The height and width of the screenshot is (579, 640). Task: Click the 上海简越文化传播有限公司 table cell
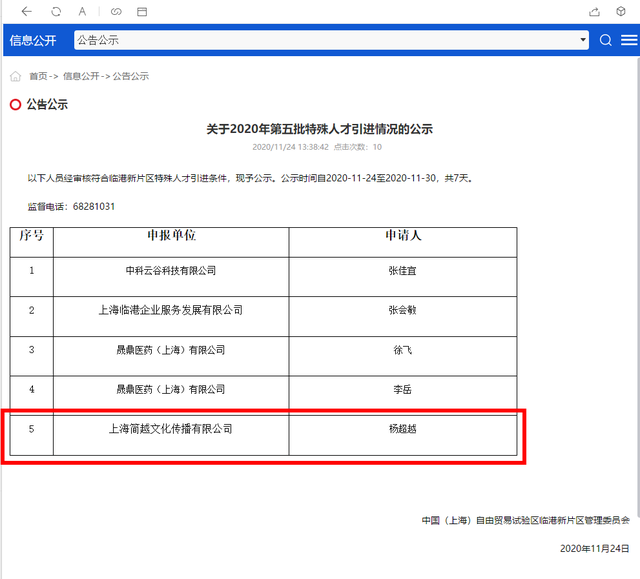click(170, 429)
